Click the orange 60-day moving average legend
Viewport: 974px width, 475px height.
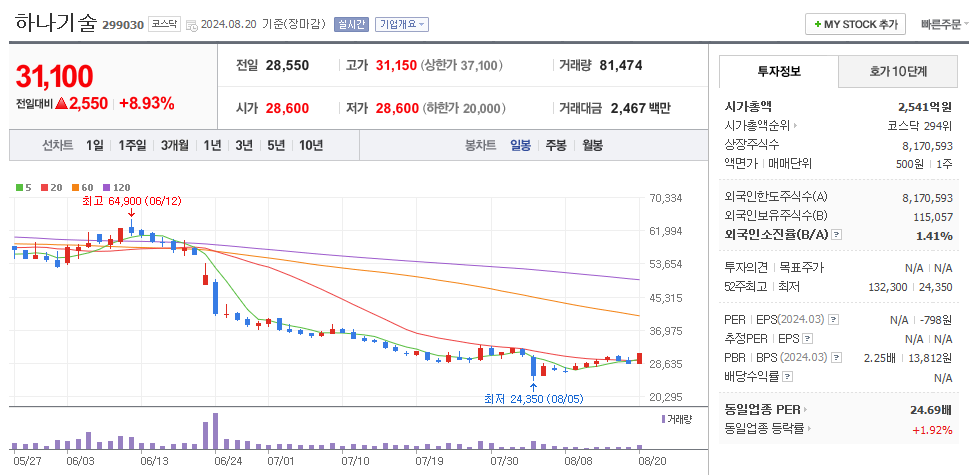pyautogui.click(x=82, y=187)
